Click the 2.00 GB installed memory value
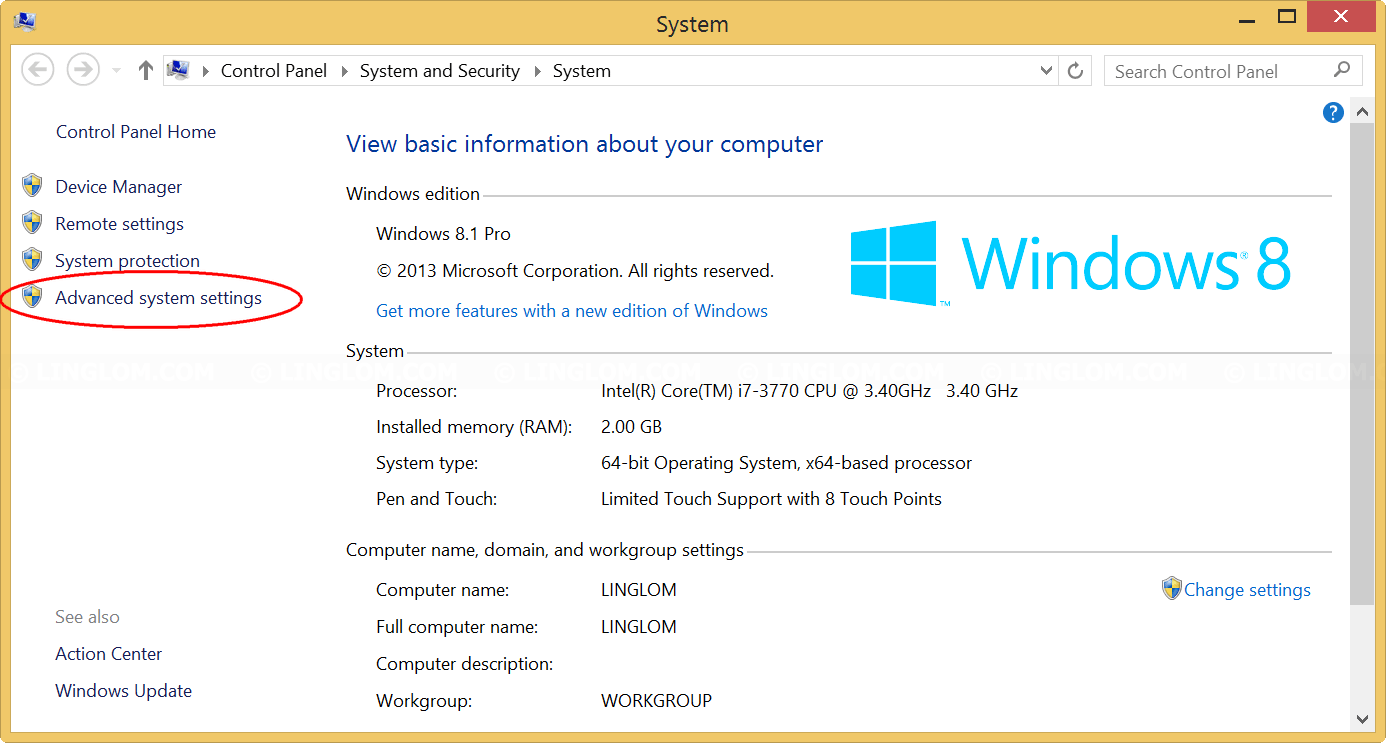 [x=632, y=427]
